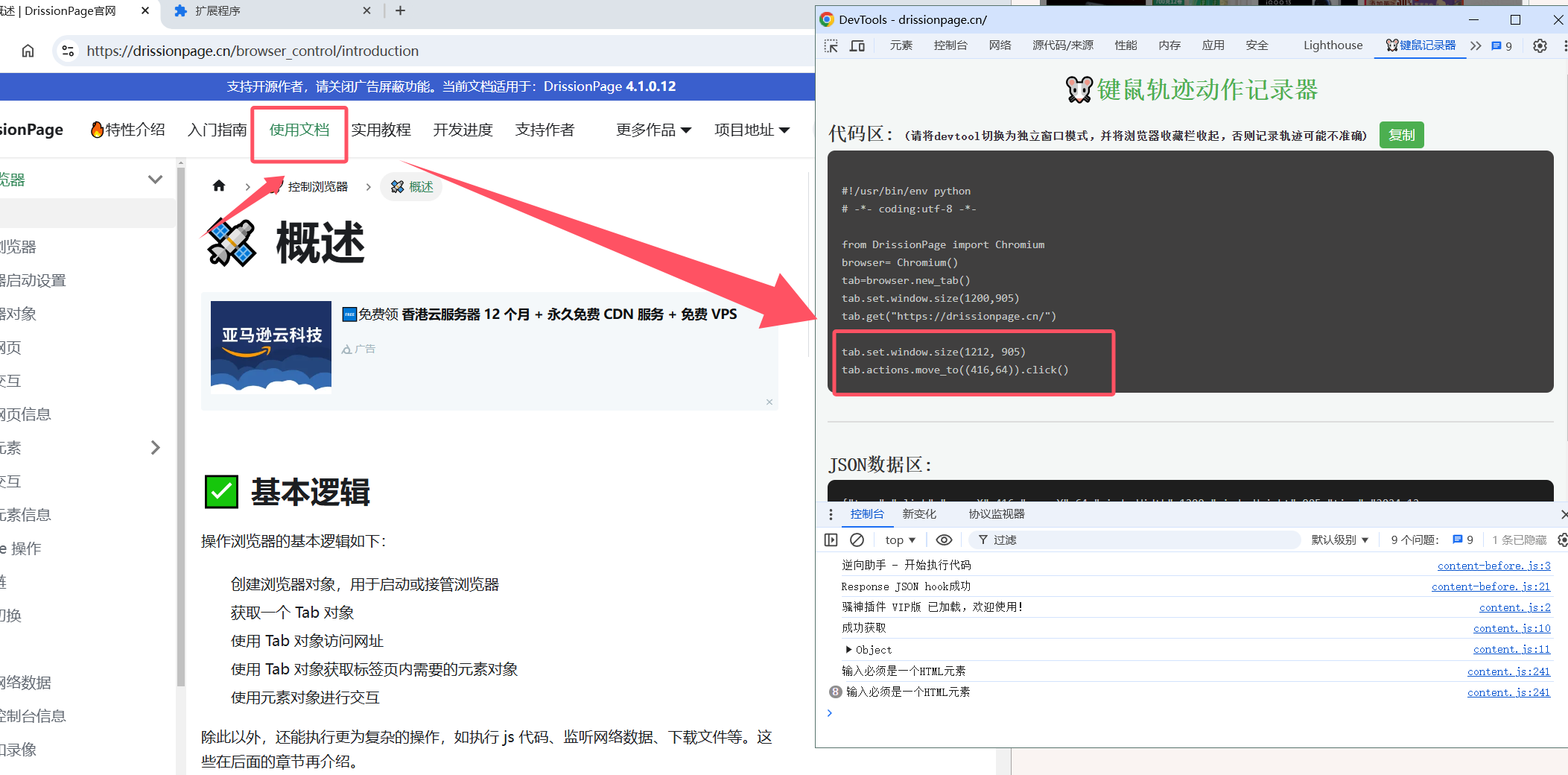Open the 亚马逊云科技 ad thumbnail

point(271,347)
